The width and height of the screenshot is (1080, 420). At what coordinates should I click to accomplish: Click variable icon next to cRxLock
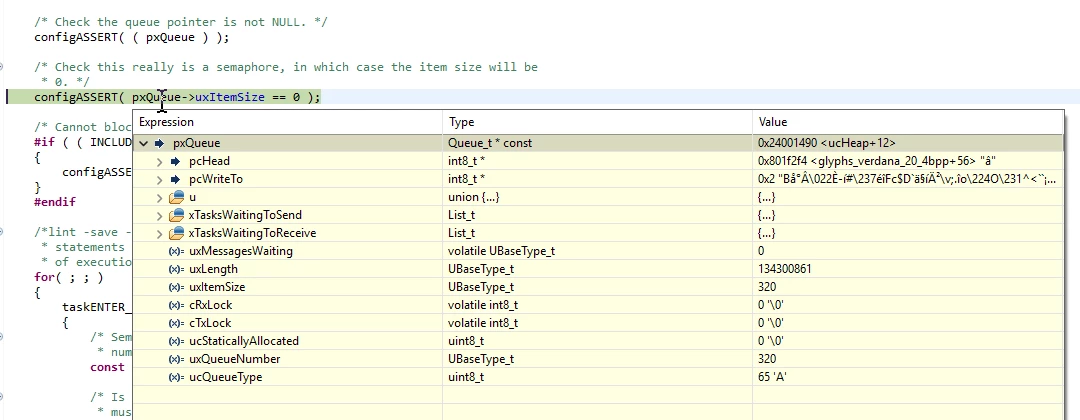pos(176,305)
